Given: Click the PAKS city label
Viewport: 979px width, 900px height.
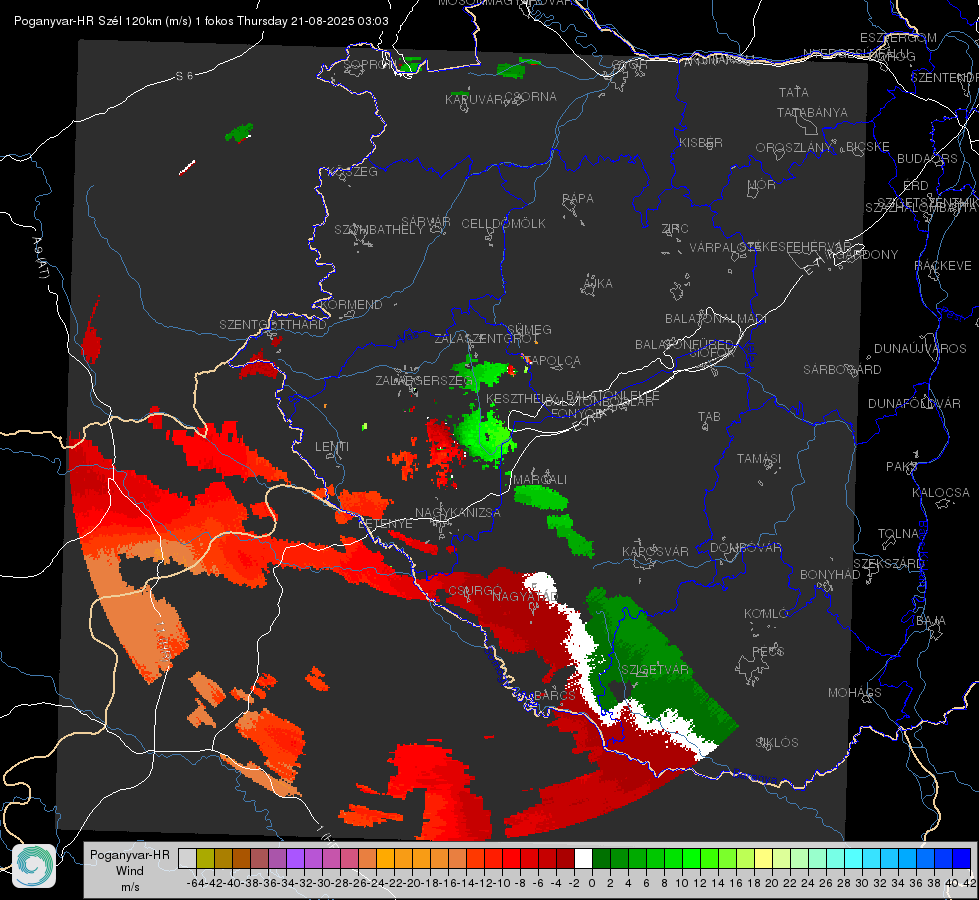Looking at the screenshot, I should [902, 466].
